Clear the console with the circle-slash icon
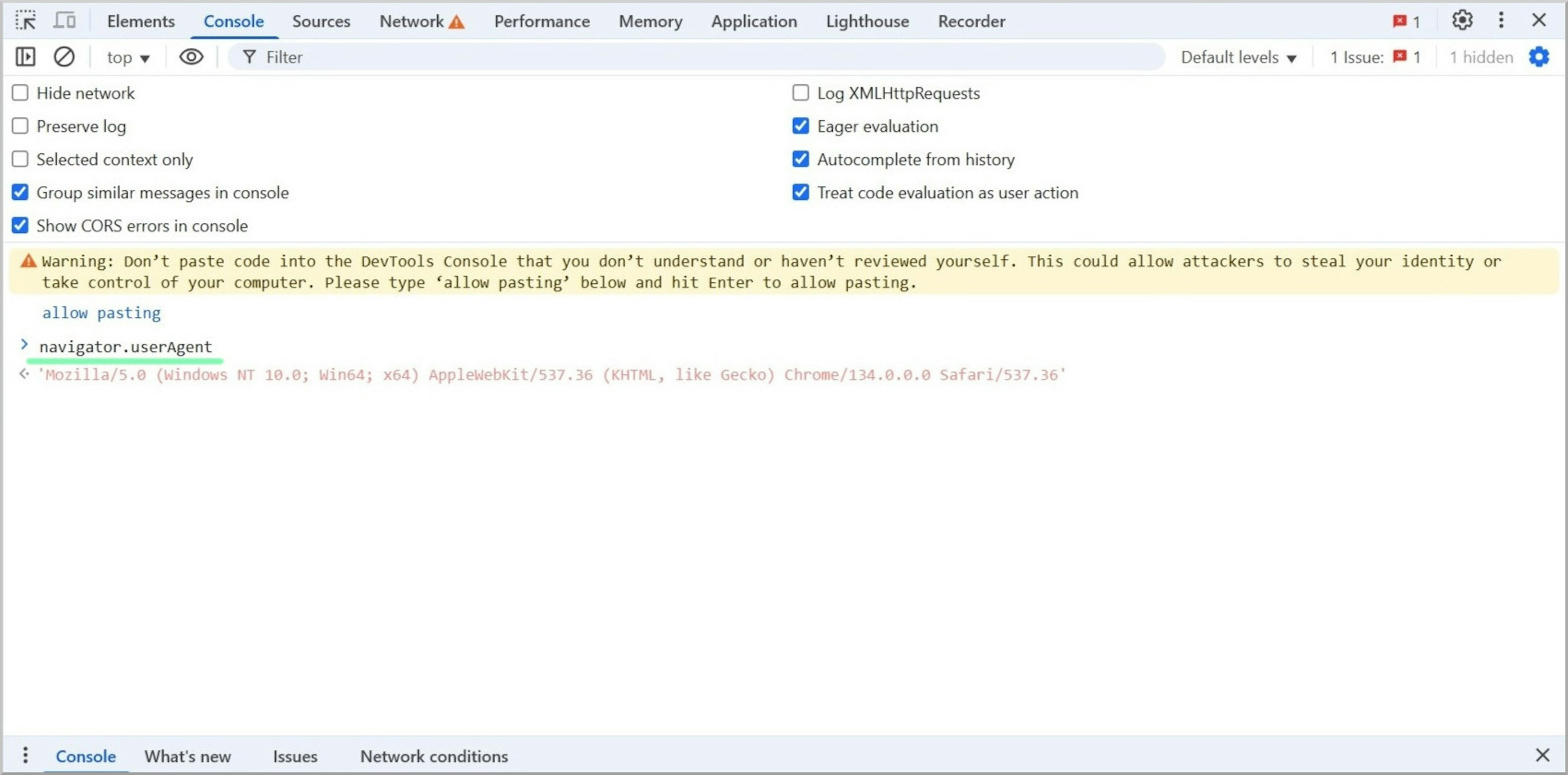This screenshot has height=775, width=1568. click(64, 57)
